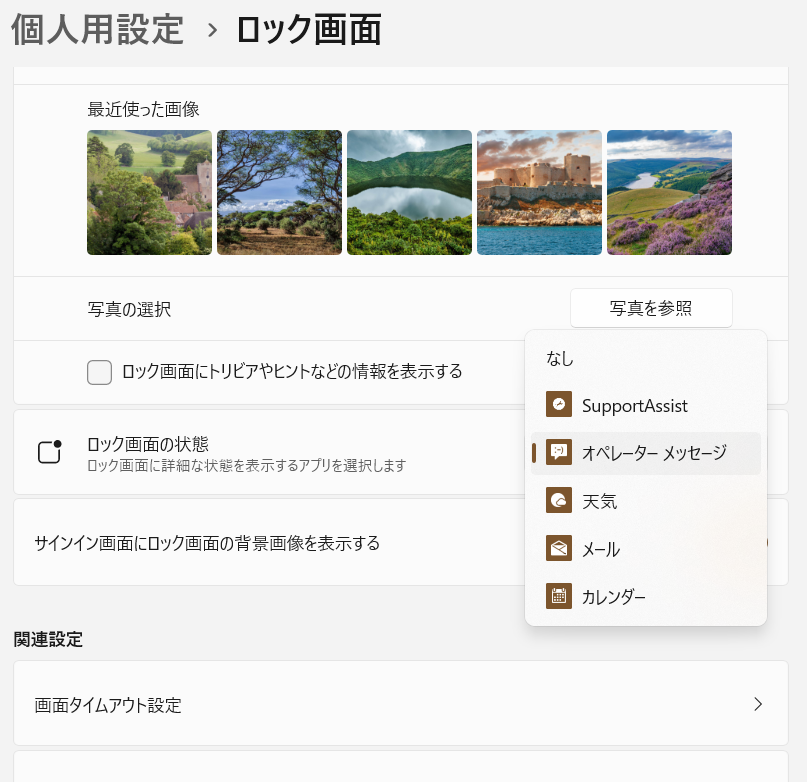Click the カレンダー calendar icon
Image resolution: width=807 pixels, height=782 pixels.
pyautogui.click(x=558, y=596)
